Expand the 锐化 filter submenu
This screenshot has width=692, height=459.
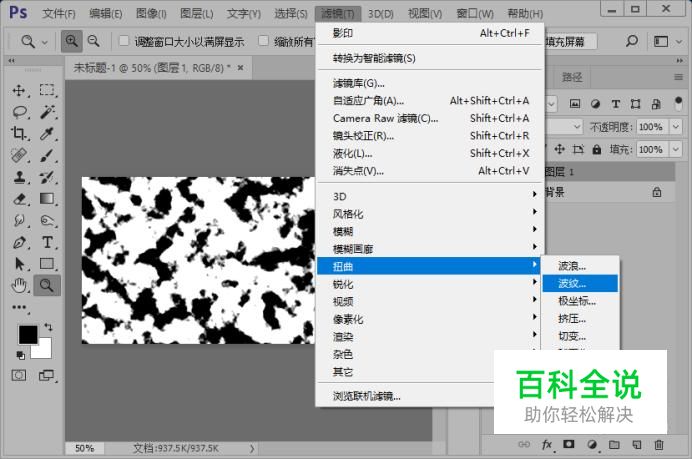point(430,284)
